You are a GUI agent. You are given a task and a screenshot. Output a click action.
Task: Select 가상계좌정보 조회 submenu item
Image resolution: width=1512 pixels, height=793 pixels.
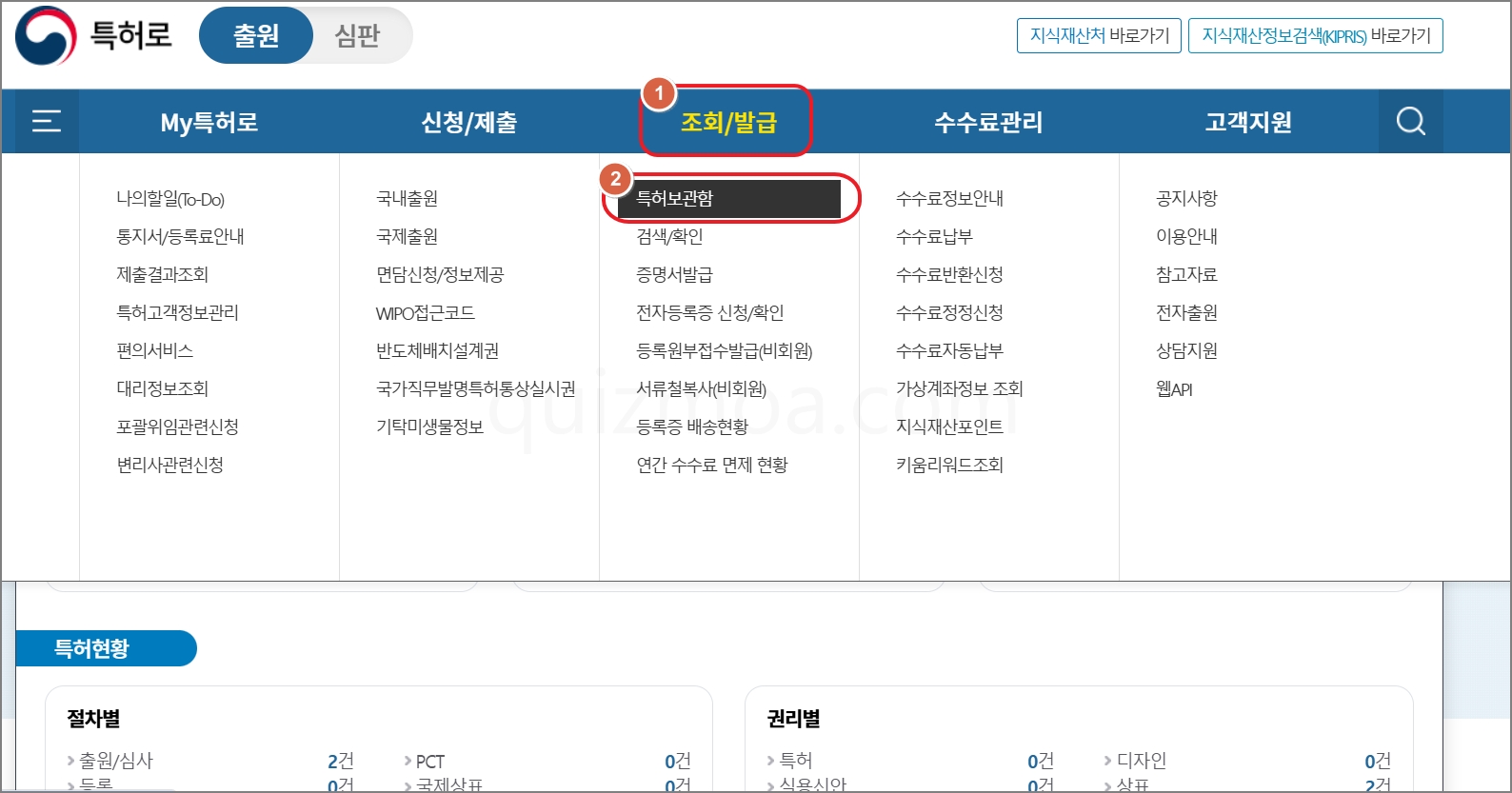tap(959, 389)
